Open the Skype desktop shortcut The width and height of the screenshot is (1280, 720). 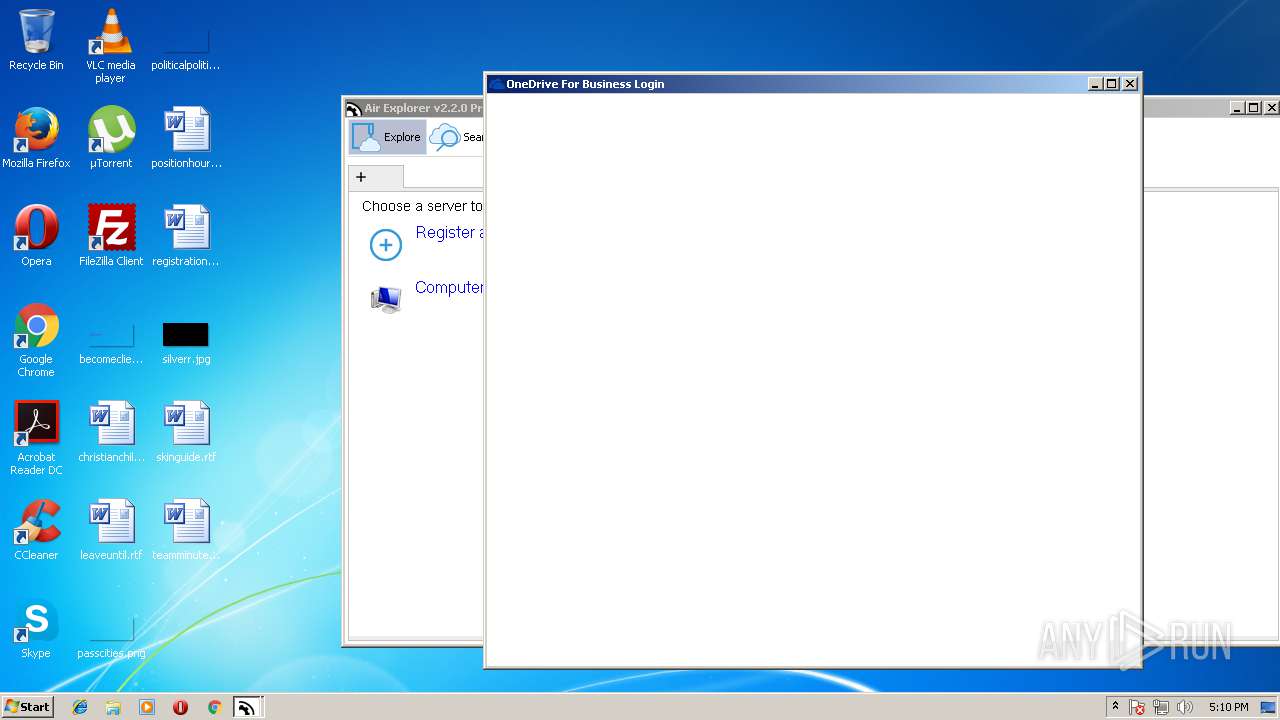click(36, 628)
